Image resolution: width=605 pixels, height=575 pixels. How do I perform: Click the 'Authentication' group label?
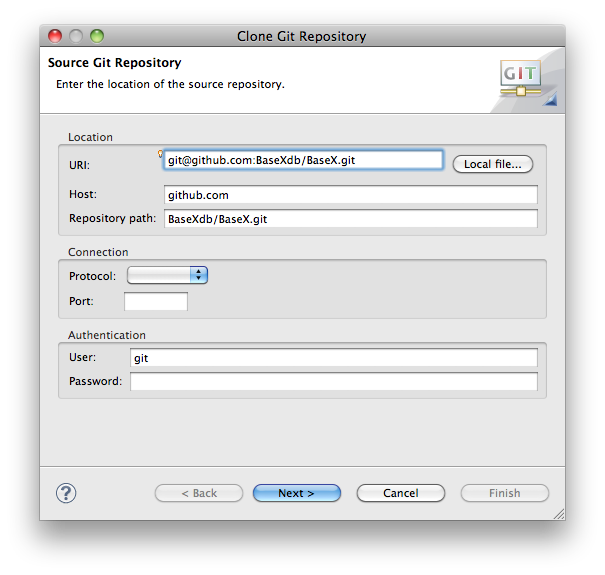tap(107, 335)
